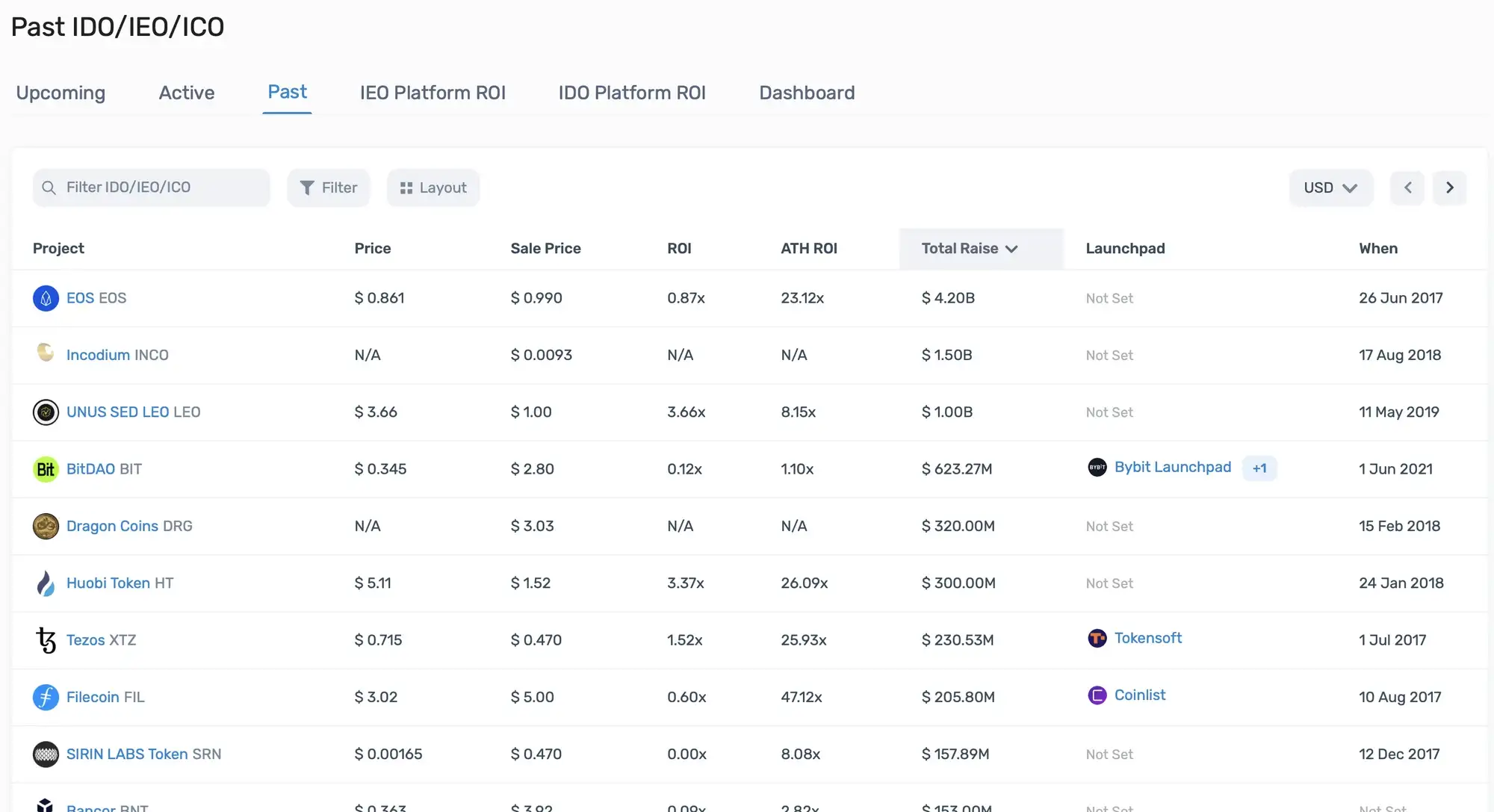Click the Dragon Coins project icon

(x=45, y=525)
